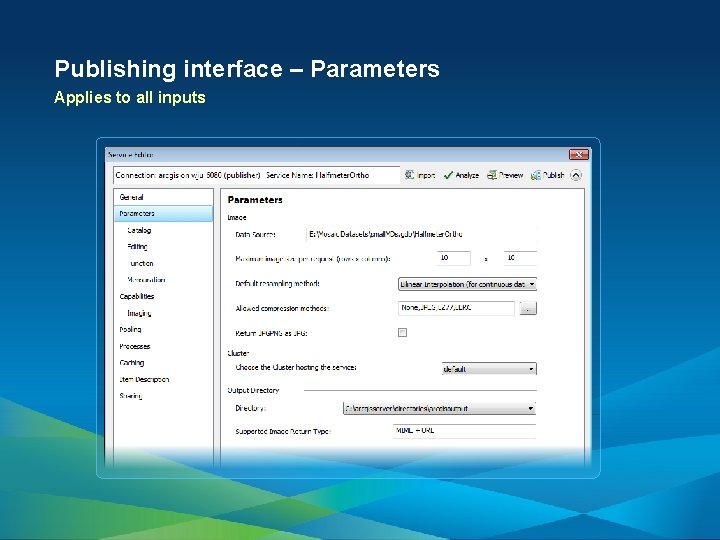Screen dimensions: 720x540
Task: Toggle the Return JPGPNG as JPG checkbox
Action: click(402, 332)
